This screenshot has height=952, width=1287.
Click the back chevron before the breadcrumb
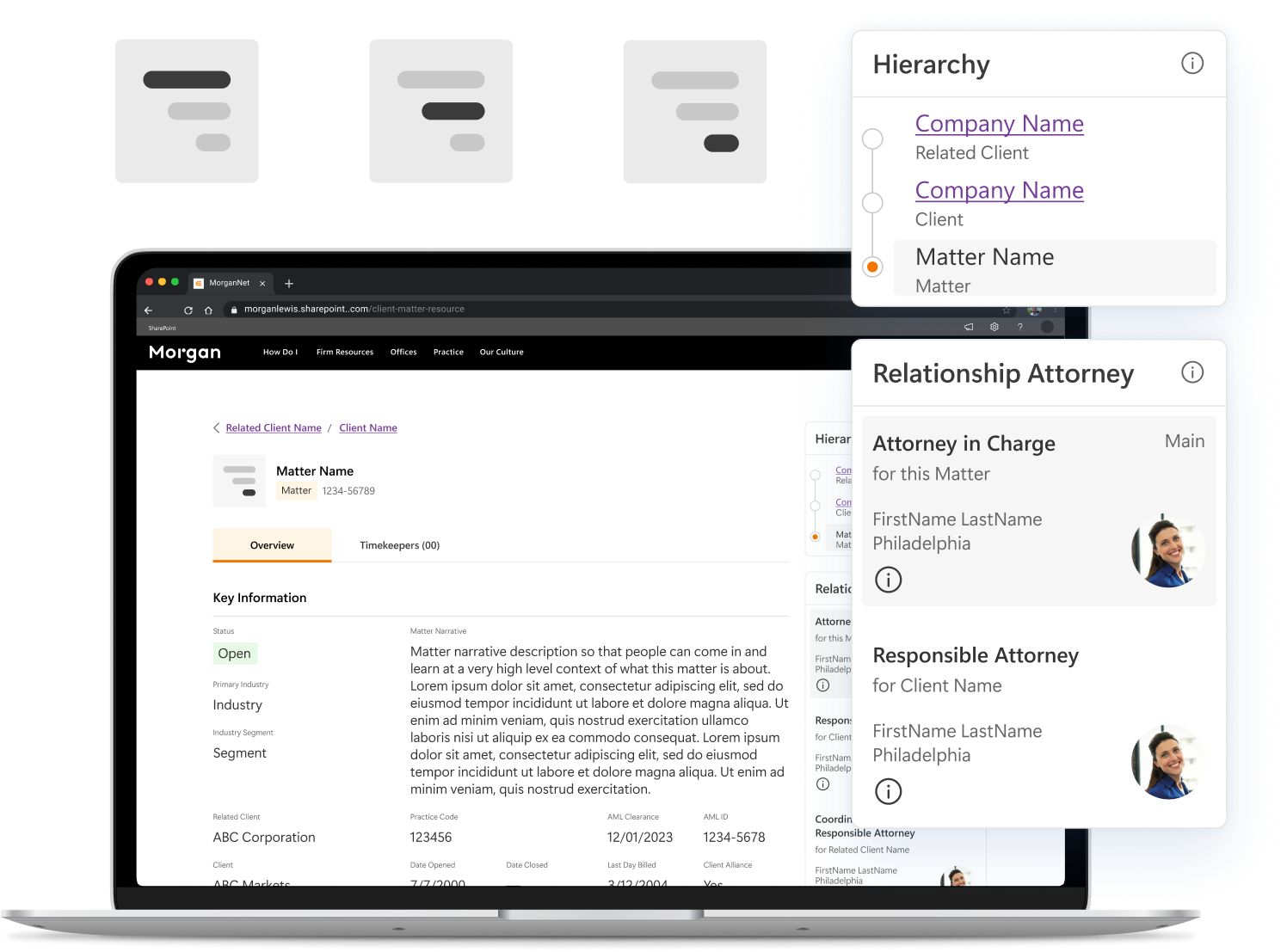(x=216, y=427)
